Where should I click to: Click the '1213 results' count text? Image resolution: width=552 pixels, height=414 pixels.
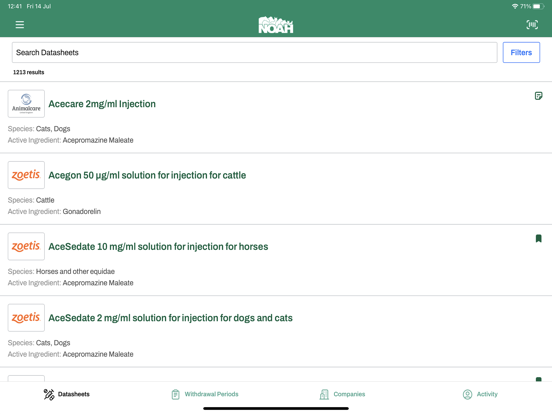click(x=29, y=72)
